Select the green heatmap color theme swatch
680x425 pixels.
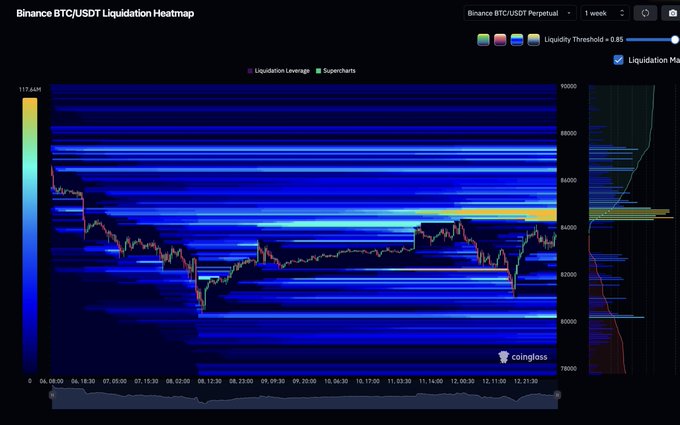483,39
